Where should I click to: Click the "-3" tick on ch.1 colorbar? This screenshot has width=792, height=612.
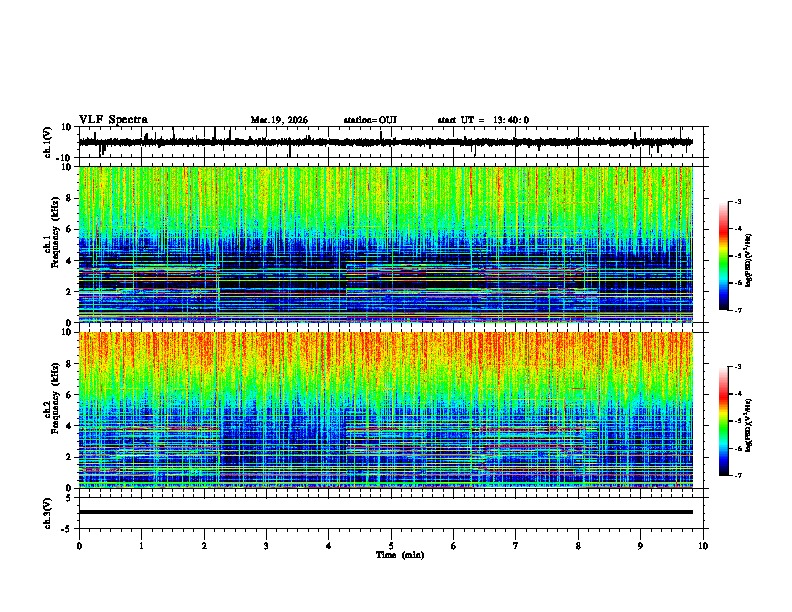(737, 202)
